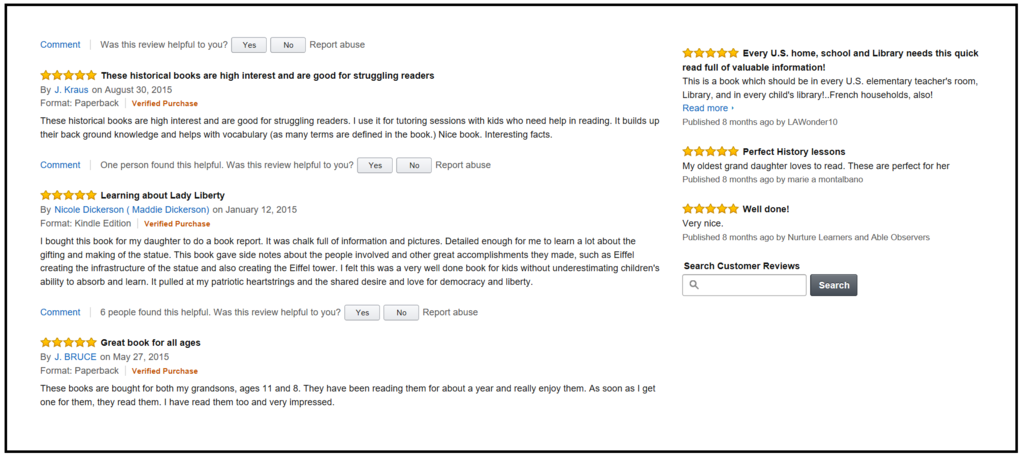Image resolution: width=1024 pixels, height=457 pixels.
Task: Vote No on the topmost review
Action: click(x=288, y=45)
